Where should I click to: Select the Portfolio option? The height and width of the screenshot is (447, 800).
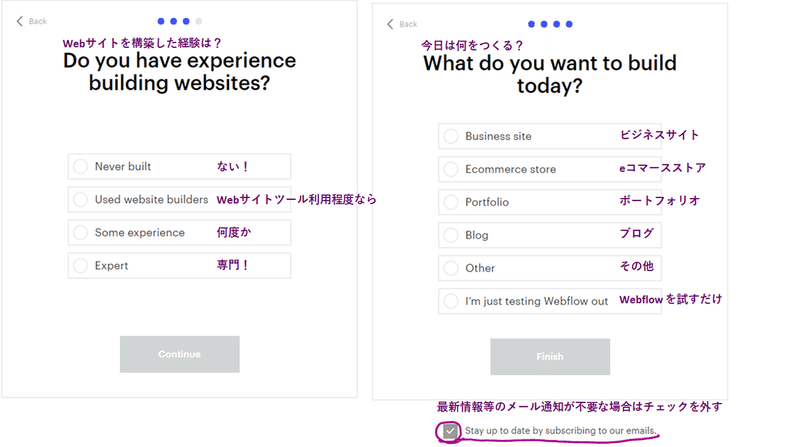tap(451, 202)
